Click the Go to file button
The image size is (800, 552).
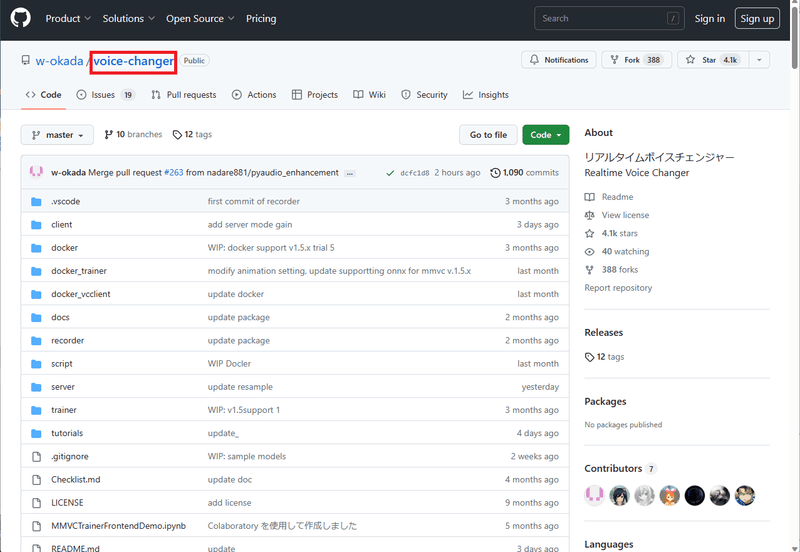488,135
